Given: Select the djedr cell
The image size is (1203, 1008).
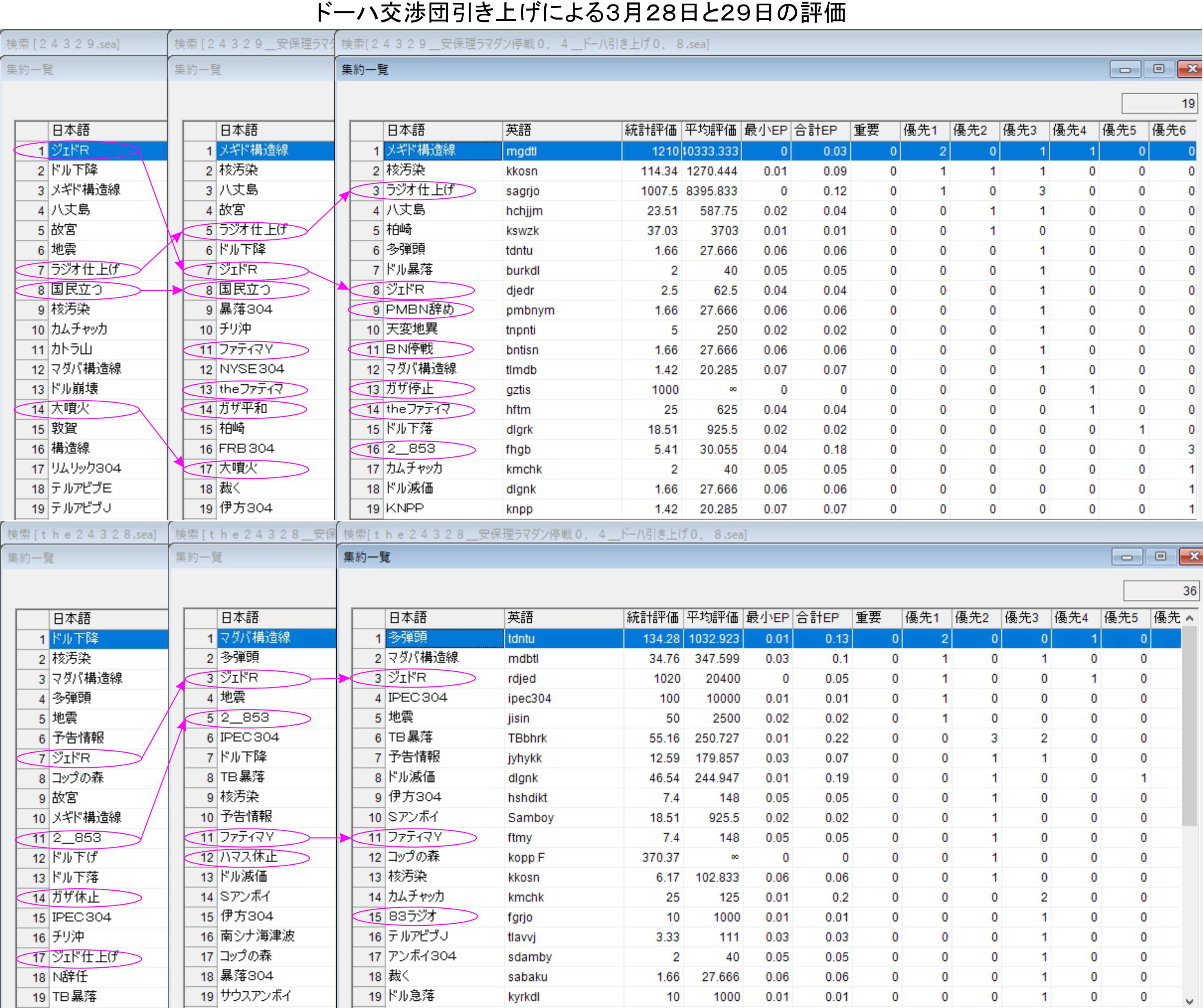Looking at the screenshot, I should pyautogui.click(x=562, y=290).
